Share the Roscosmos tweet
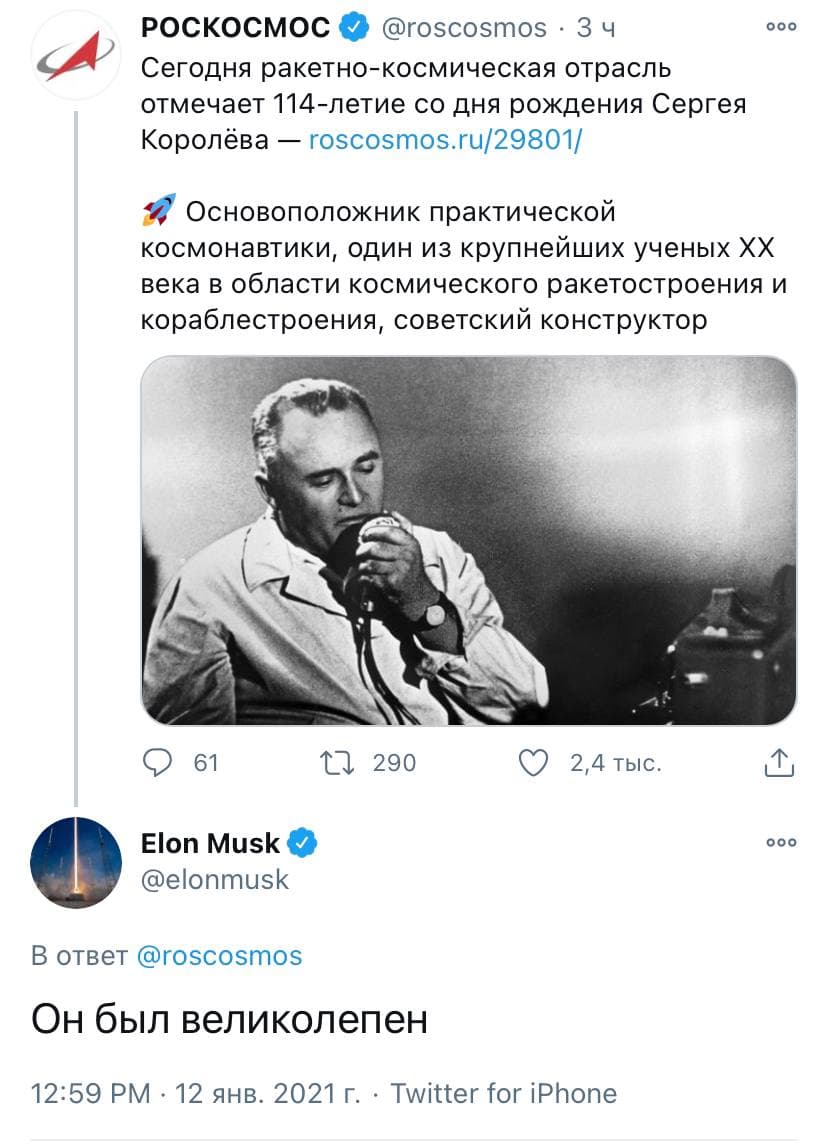828x1148 pixels. coord(778,763)
